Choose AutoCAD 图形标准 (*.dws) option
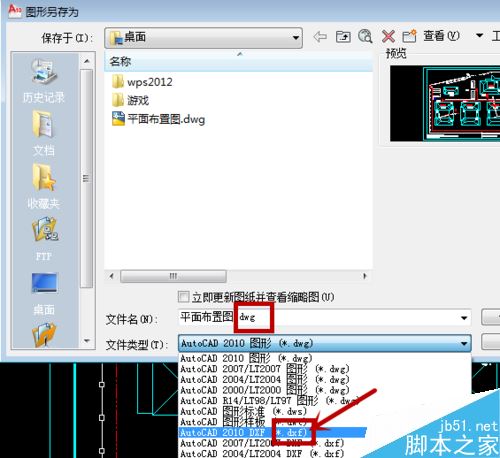 tap(243, 411)
